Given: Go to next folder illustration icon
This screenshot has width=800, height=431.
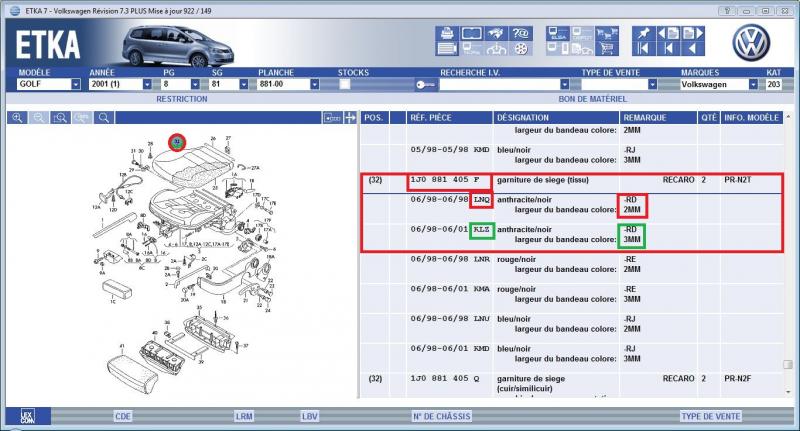Looking at the screenshot, I should pyautogui.click(x=693, y=33).
